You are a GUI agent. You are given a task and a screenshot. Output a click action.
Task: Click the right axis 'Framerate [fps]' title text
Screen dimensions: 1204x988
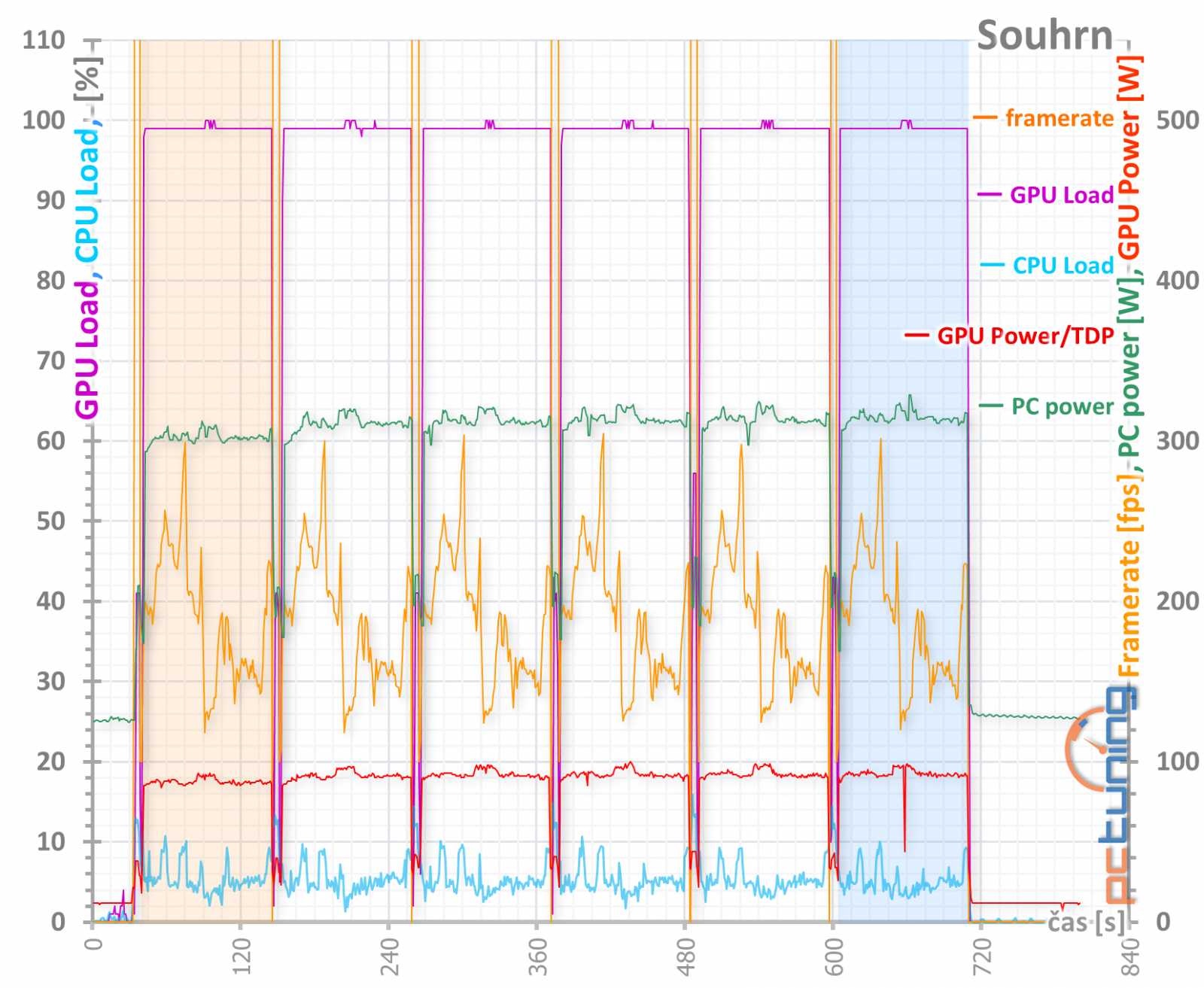tap(1129, 575)
